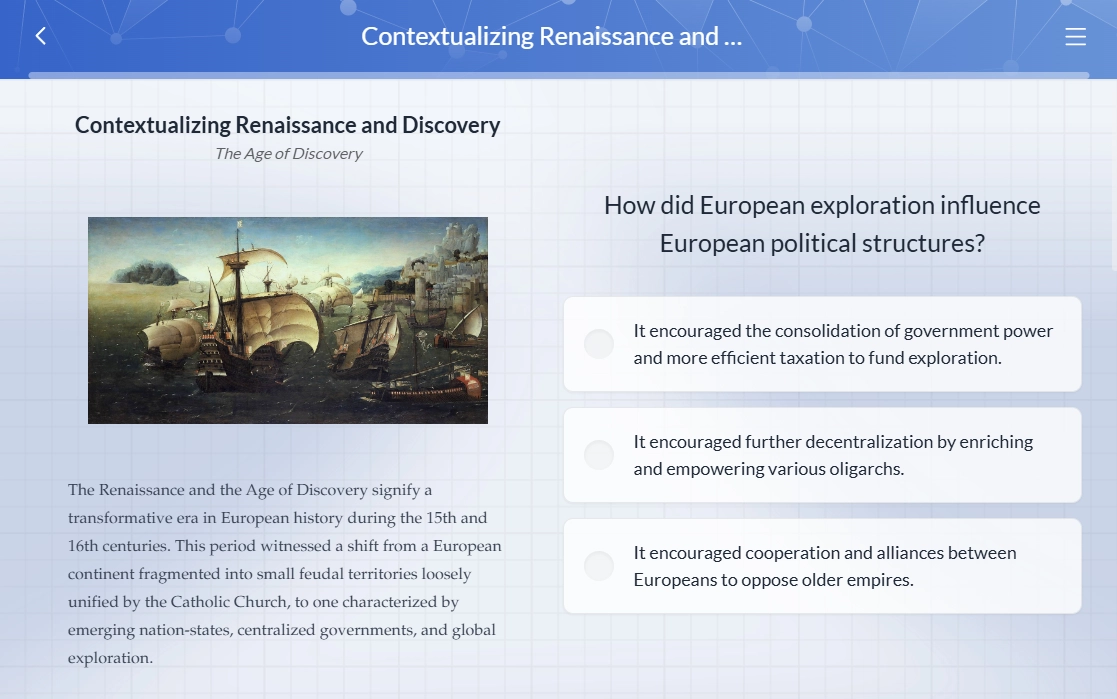
Task: Click heading 'Contextualizing Renaissance and Discovery'
Action: [287, 125]
